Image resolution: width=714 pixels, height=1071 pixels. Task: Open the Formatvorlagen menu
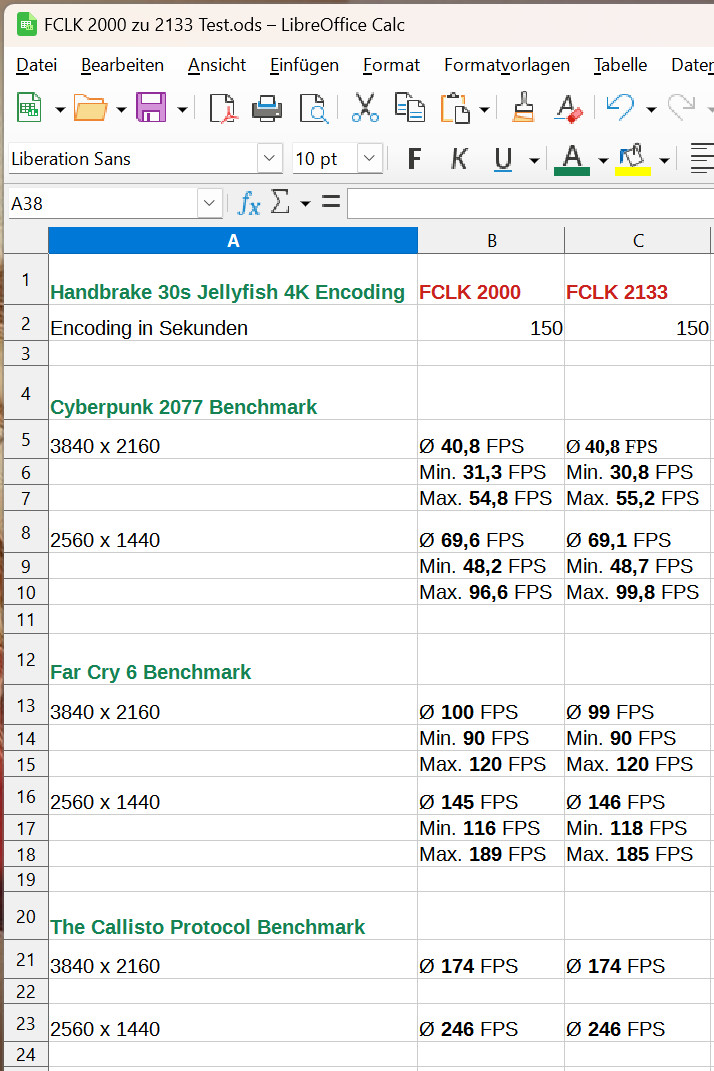point(507,65)
